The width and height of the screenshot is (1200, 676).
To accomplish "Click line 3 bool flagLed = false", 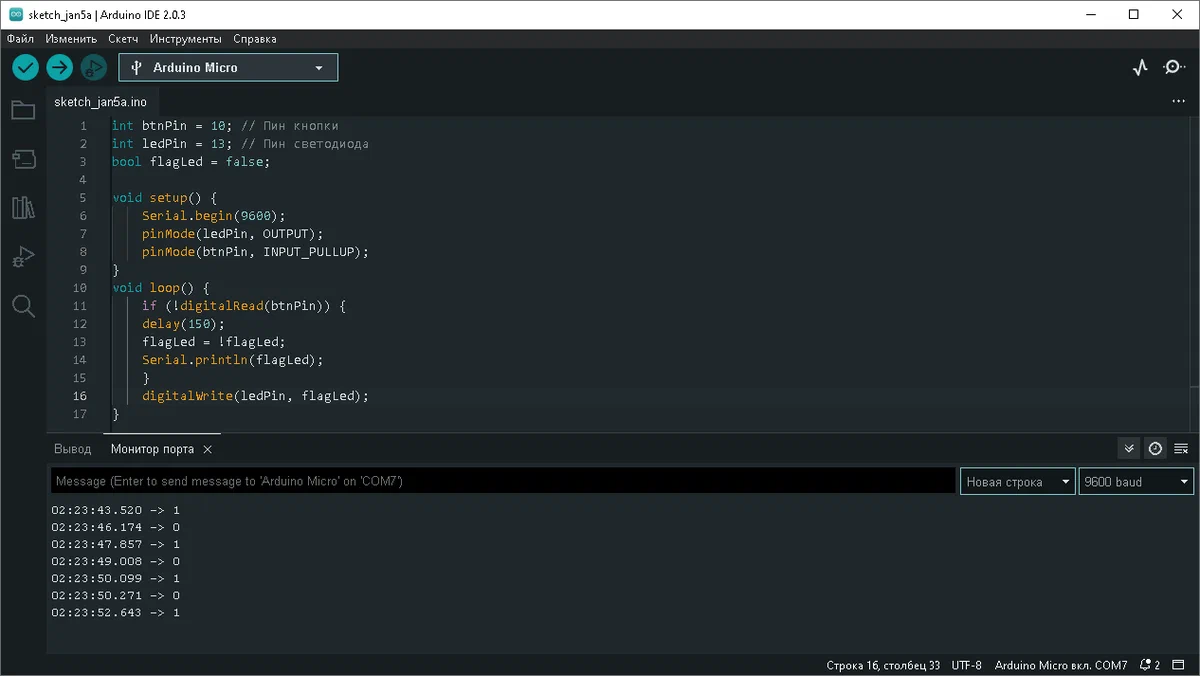I will 191,162.
